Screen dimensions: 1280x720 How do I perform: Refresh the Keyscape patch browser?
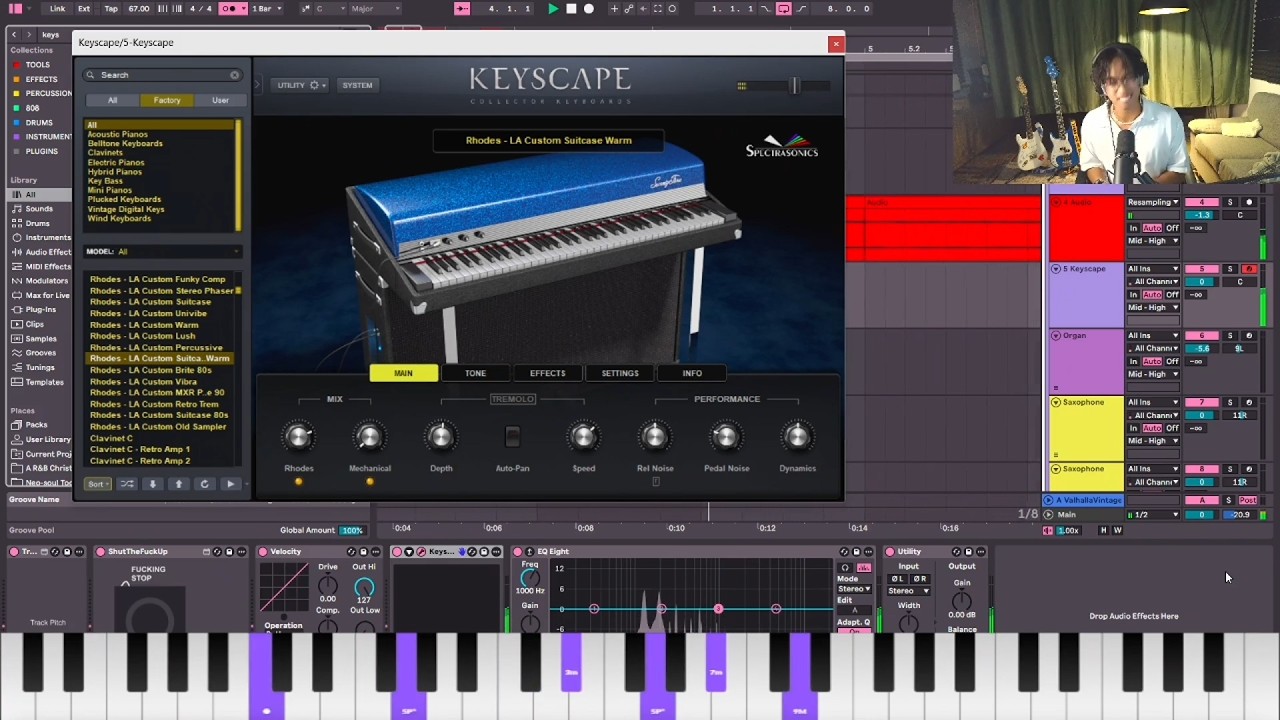(204, 484)
